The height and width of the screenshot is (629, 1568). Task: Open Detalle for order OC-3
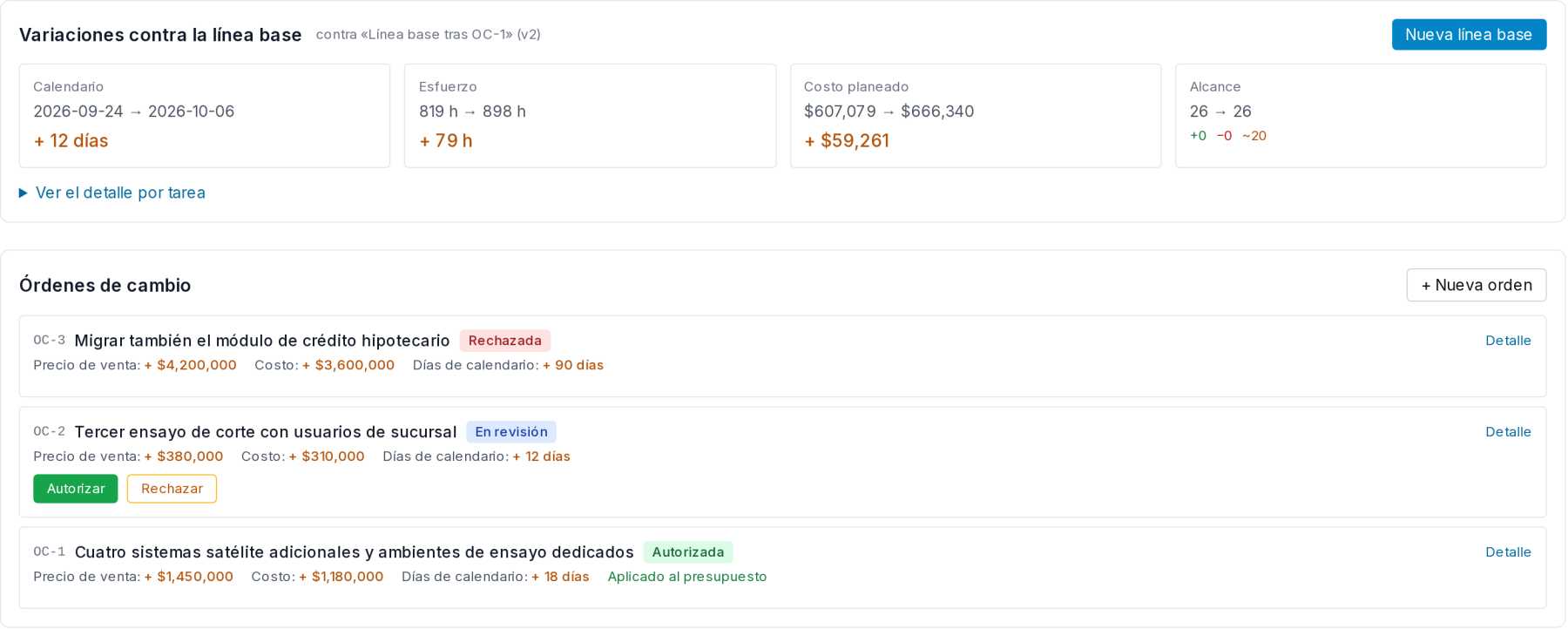click(x=1508, y=341)
